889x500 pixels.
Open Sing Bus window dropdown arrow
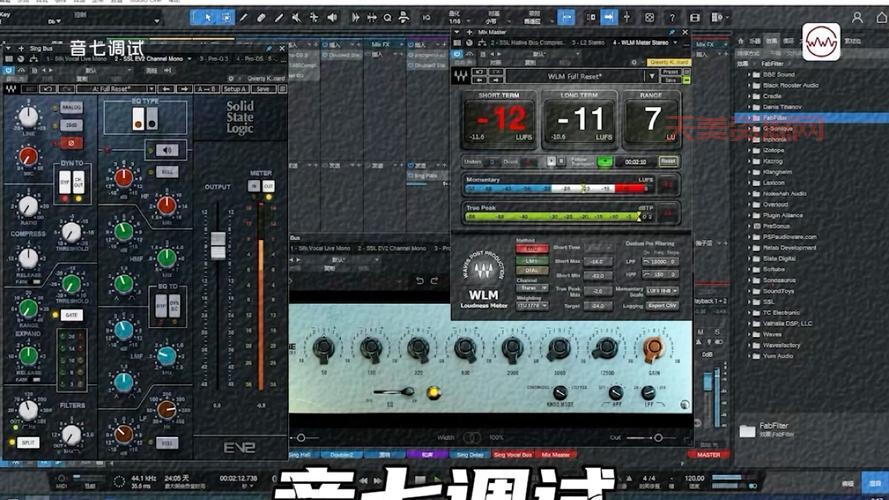coord(8,49)
